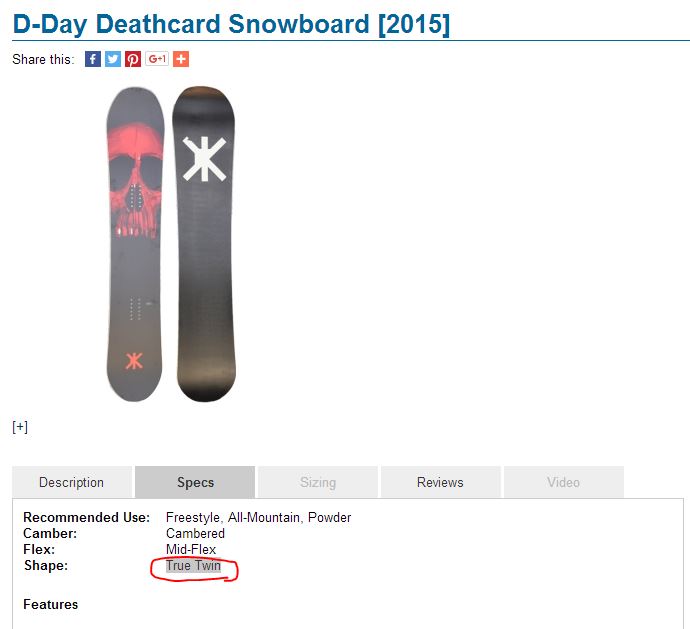This screenshot has height=629, width=690.
Task: Click the black snowboard base image
Action: (204, 244)
